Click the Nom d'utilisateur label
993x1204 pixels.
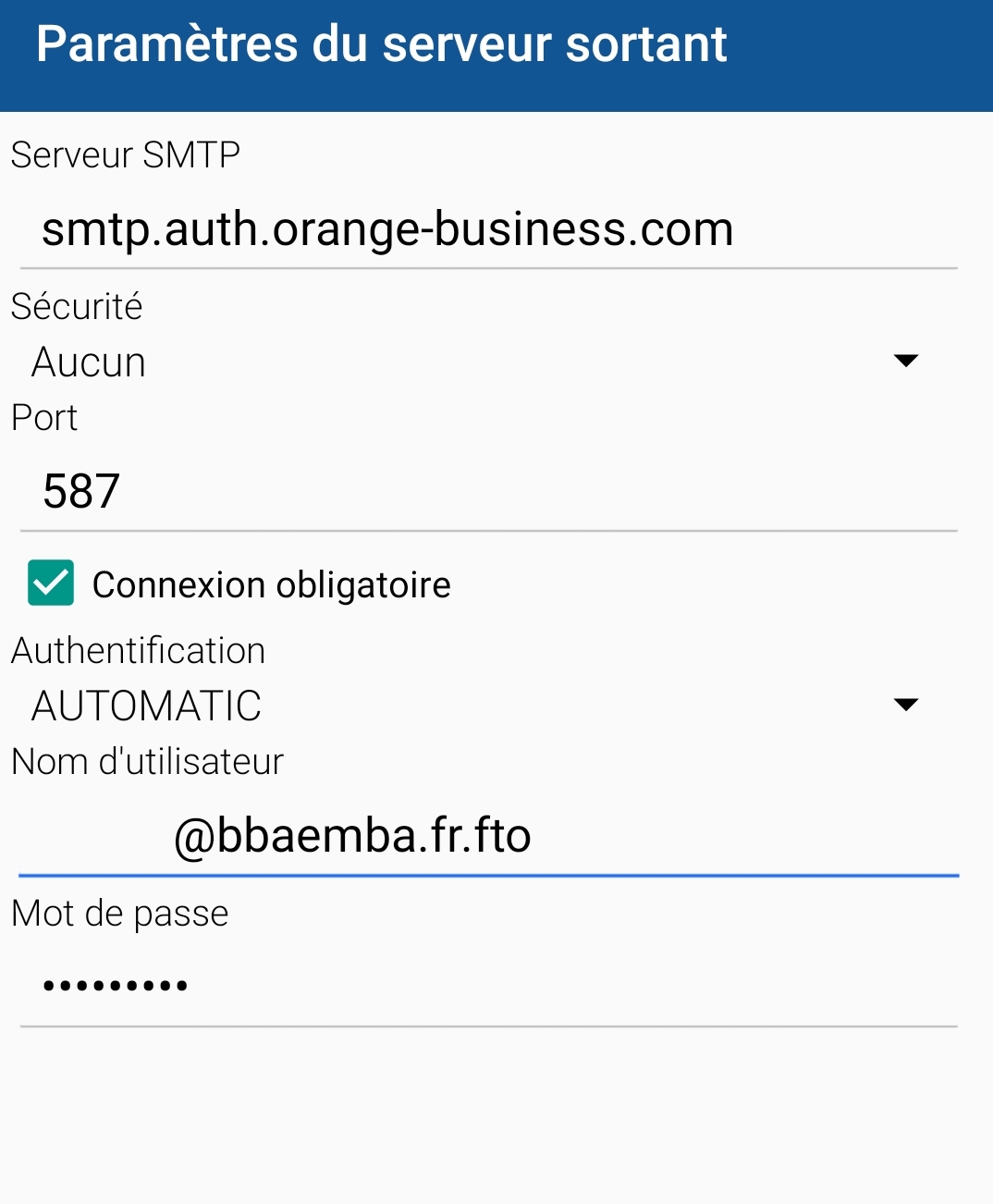click(148, 762)
